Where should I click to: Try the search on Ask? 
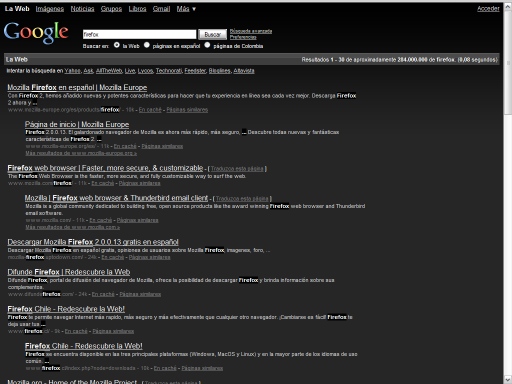pyautogui.click(x=88, y=71)
